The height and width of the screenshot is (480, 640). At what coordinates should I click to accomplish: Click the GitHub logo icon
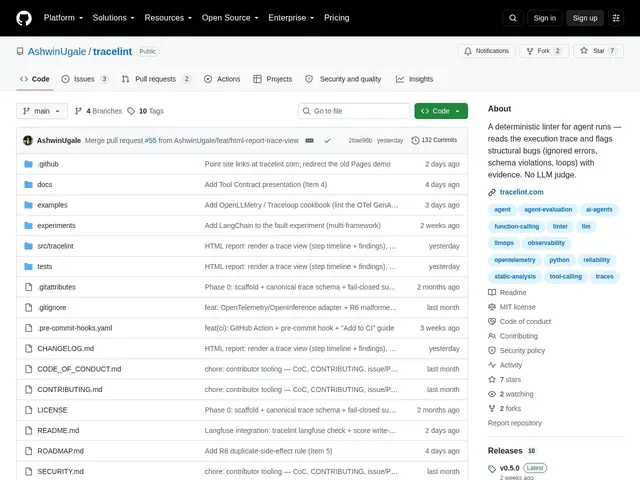coord(24,18)
